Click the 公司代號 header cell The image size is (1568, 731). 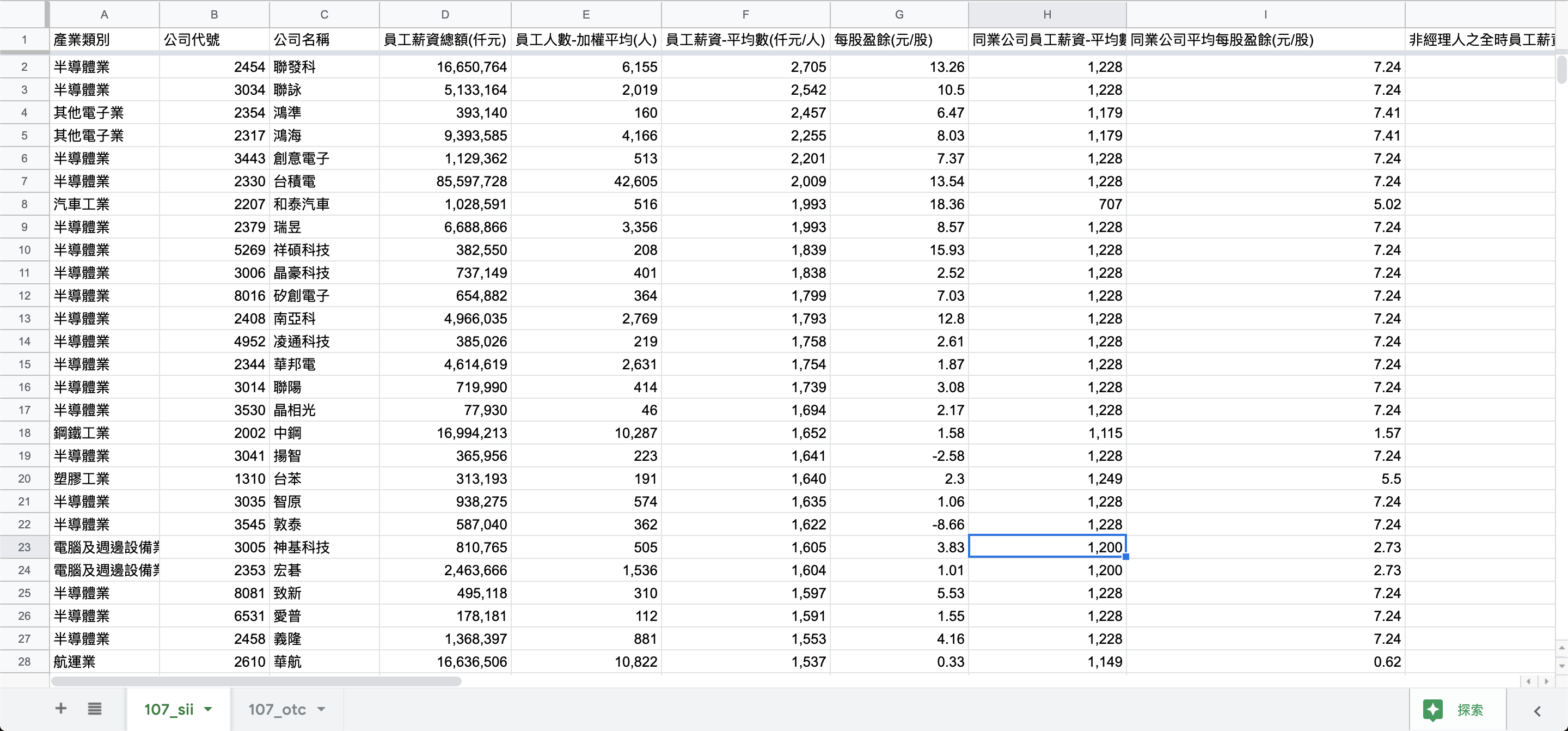click(215, 40)
